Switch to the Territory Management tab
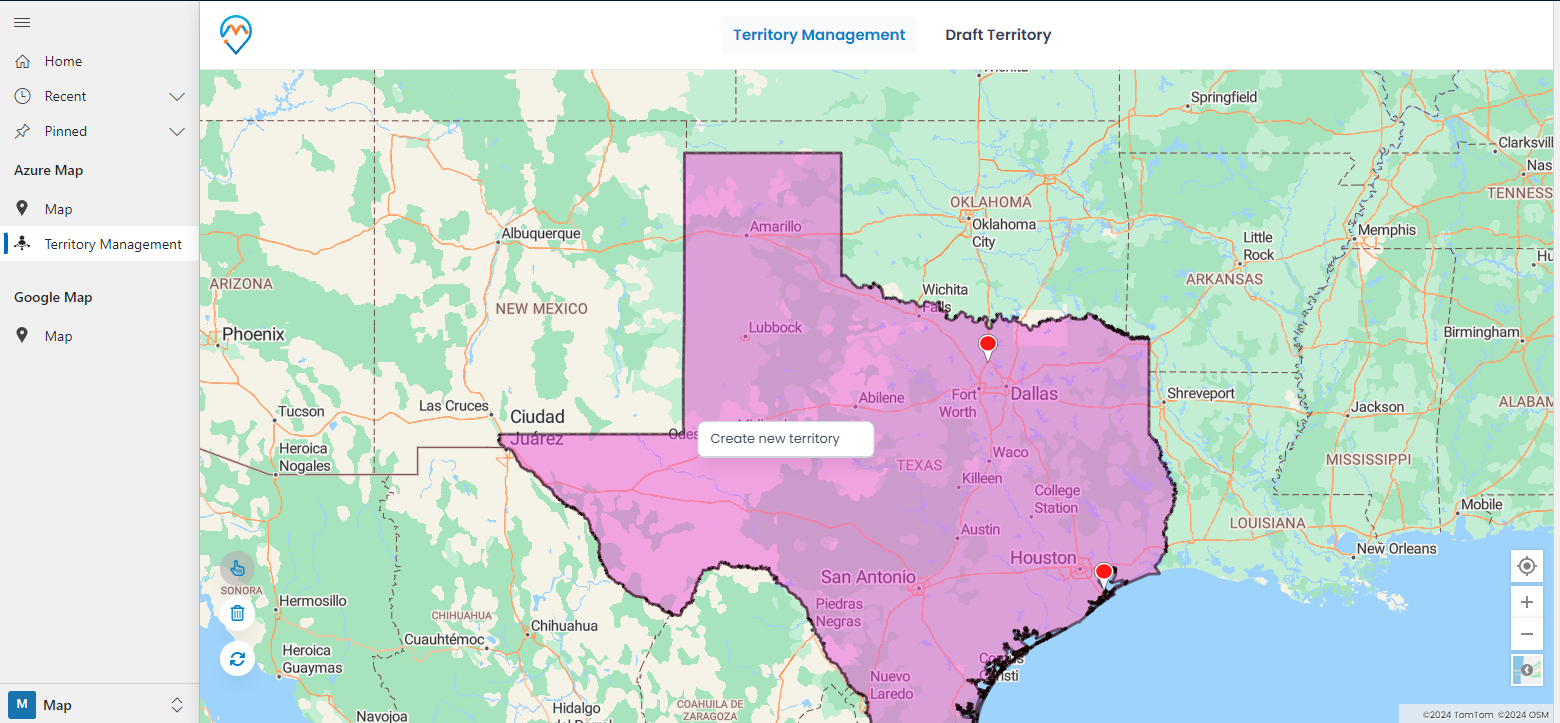Image resolution: width=1560 pixels, height=723 pixels. (x=819, y=35)
